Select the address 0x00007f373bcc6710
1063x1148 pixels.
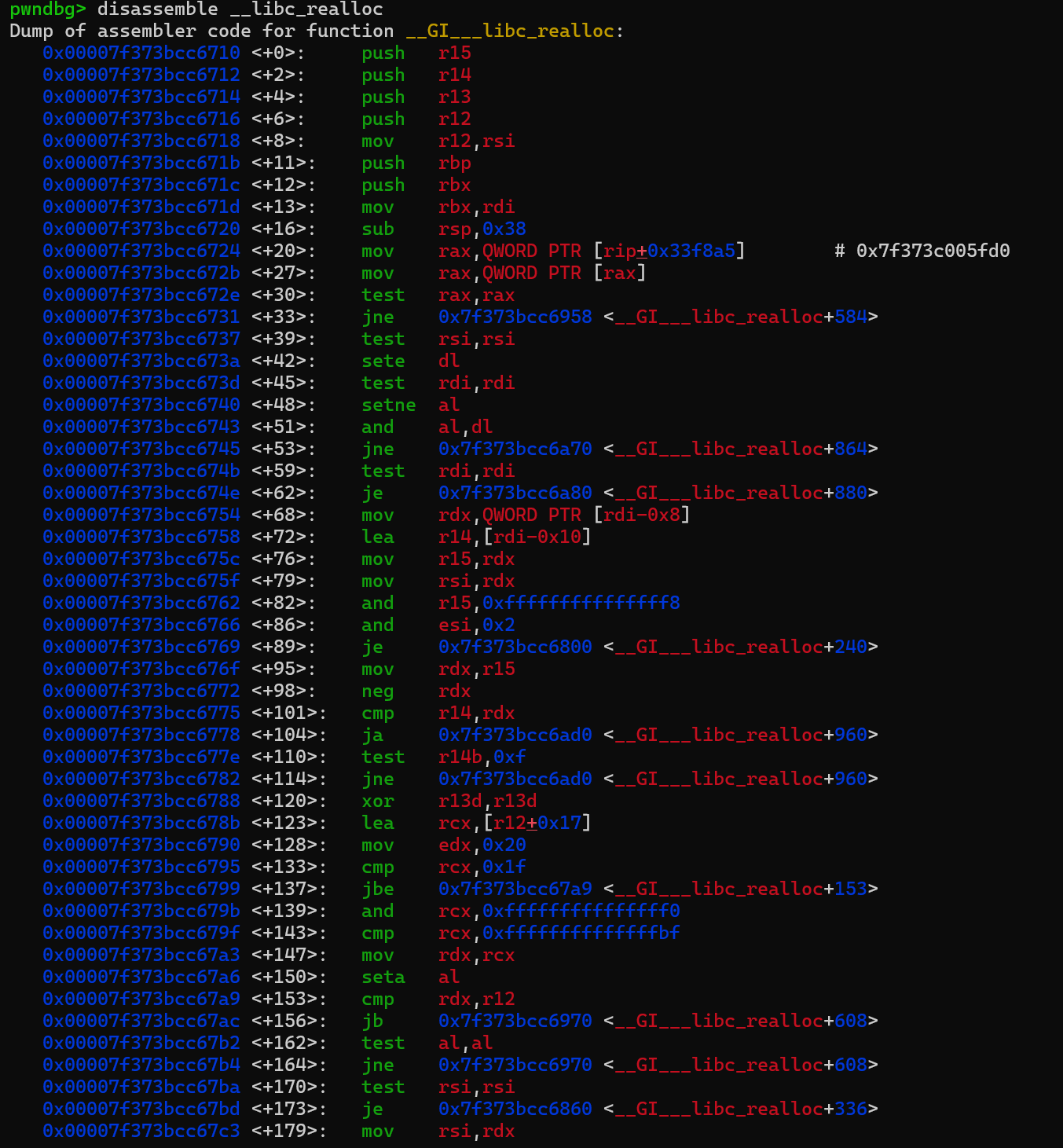141,53
